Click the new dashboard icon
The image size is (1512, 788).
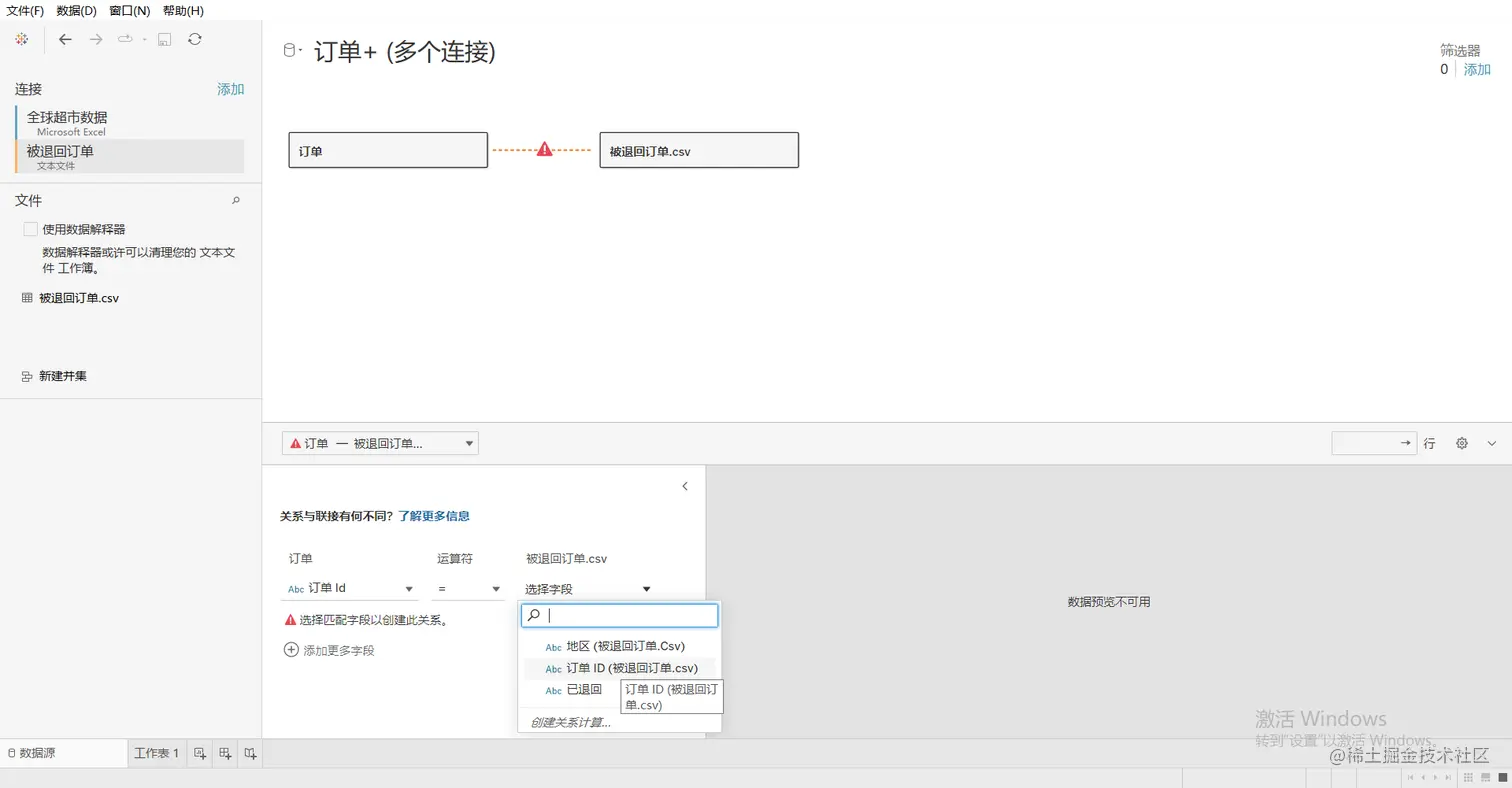tap(226, 753)
